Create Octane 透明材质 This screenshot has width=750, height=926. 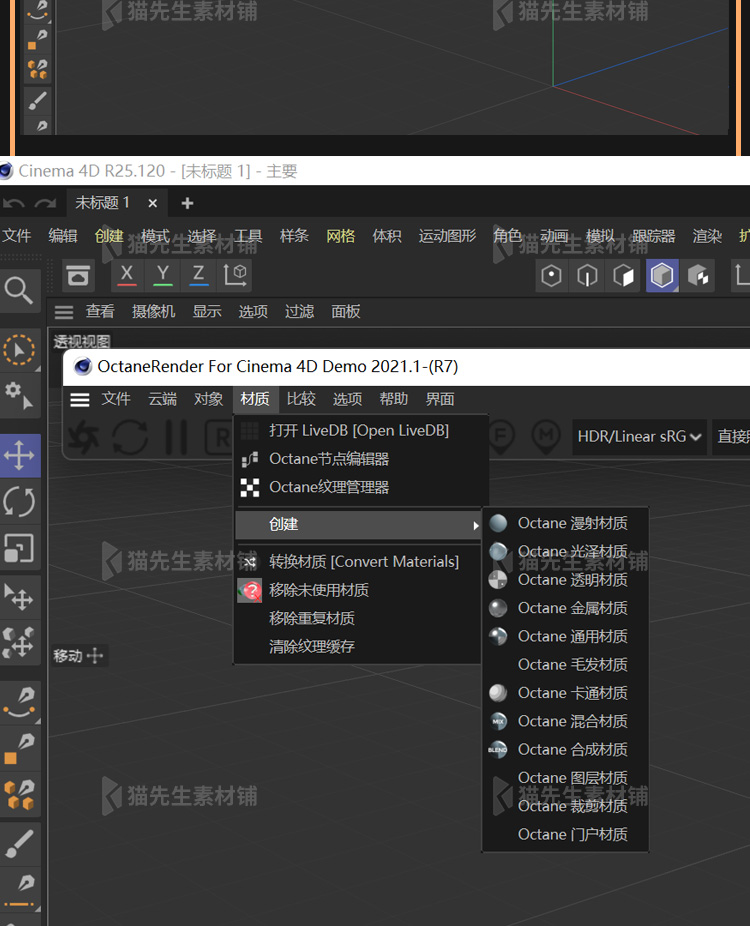pyautogui.click(x=565, y=580)
